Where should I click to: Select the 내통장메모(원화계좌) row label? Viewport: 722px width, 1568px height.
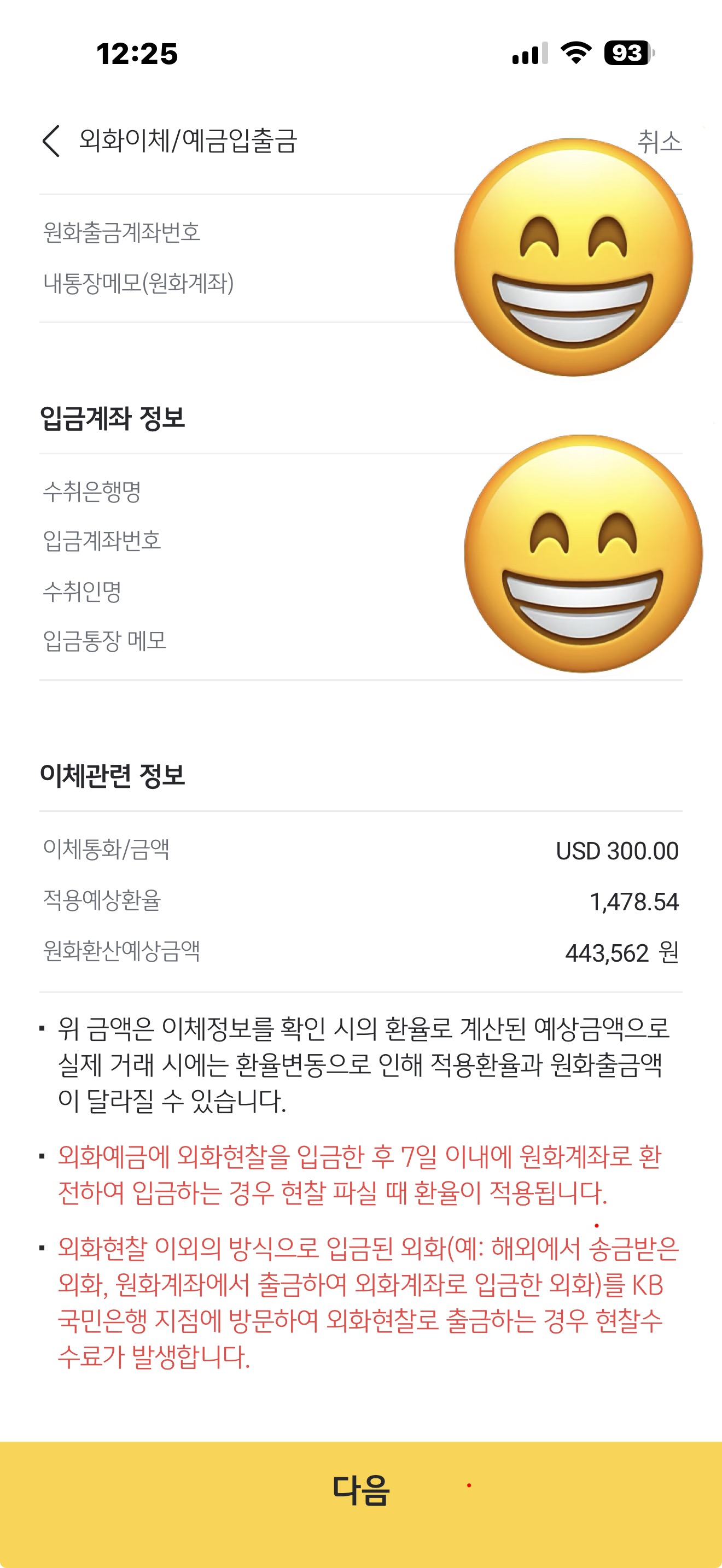point(139,283)
